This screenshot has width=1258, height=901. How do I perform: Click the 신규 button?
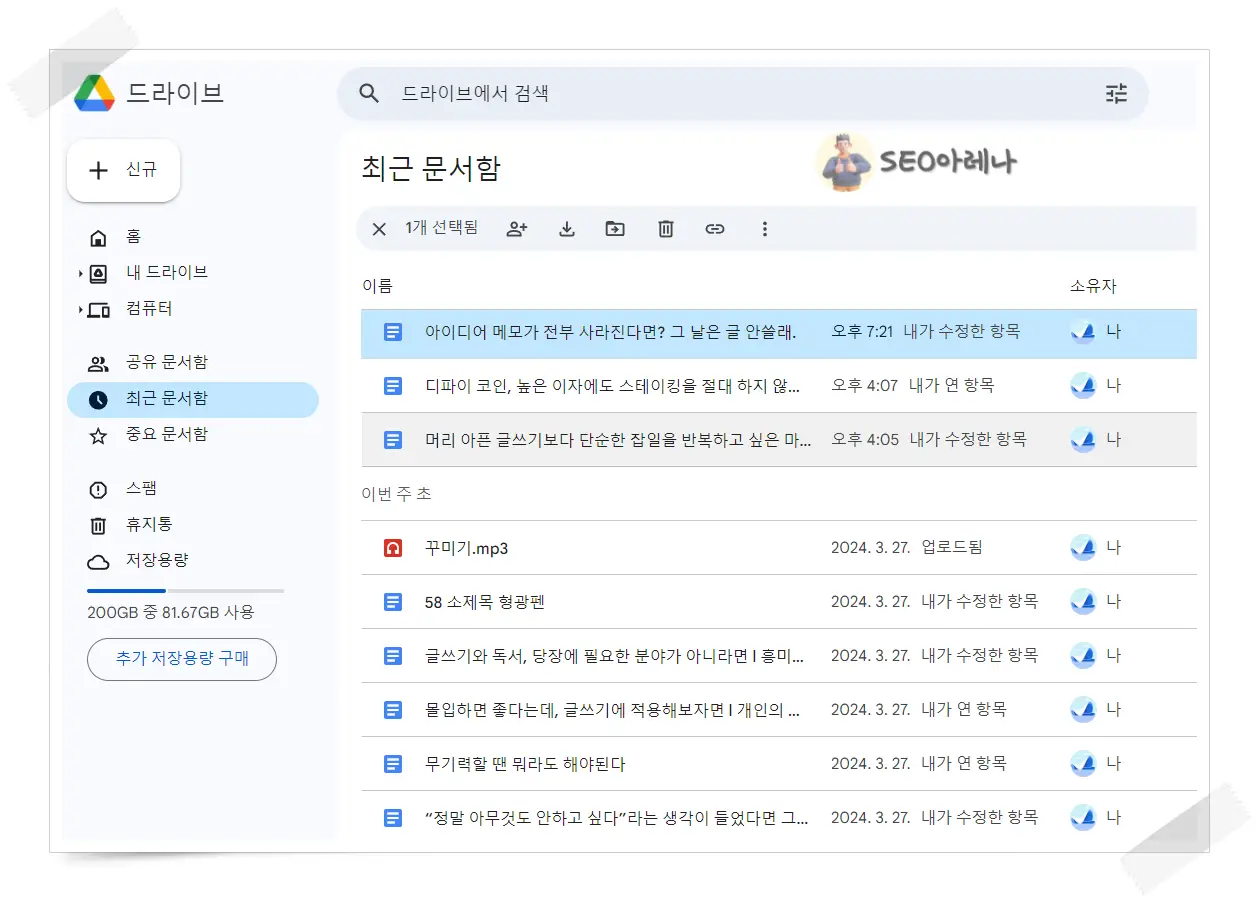[123, 170]
